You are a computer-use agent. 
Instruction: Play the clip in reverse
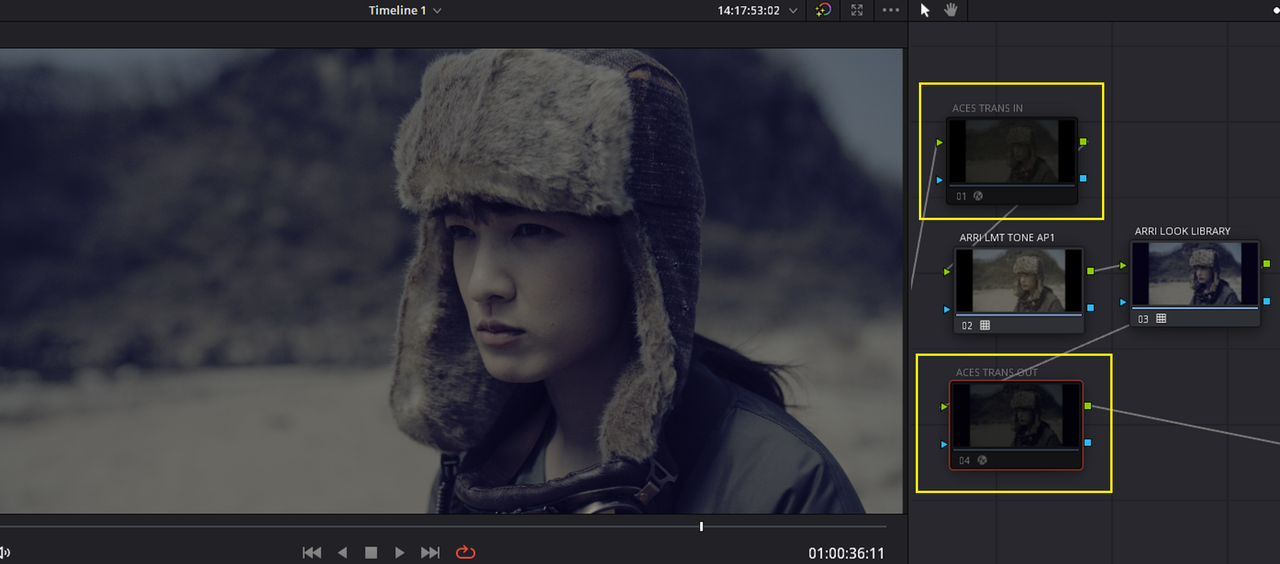tap(342, 552)
